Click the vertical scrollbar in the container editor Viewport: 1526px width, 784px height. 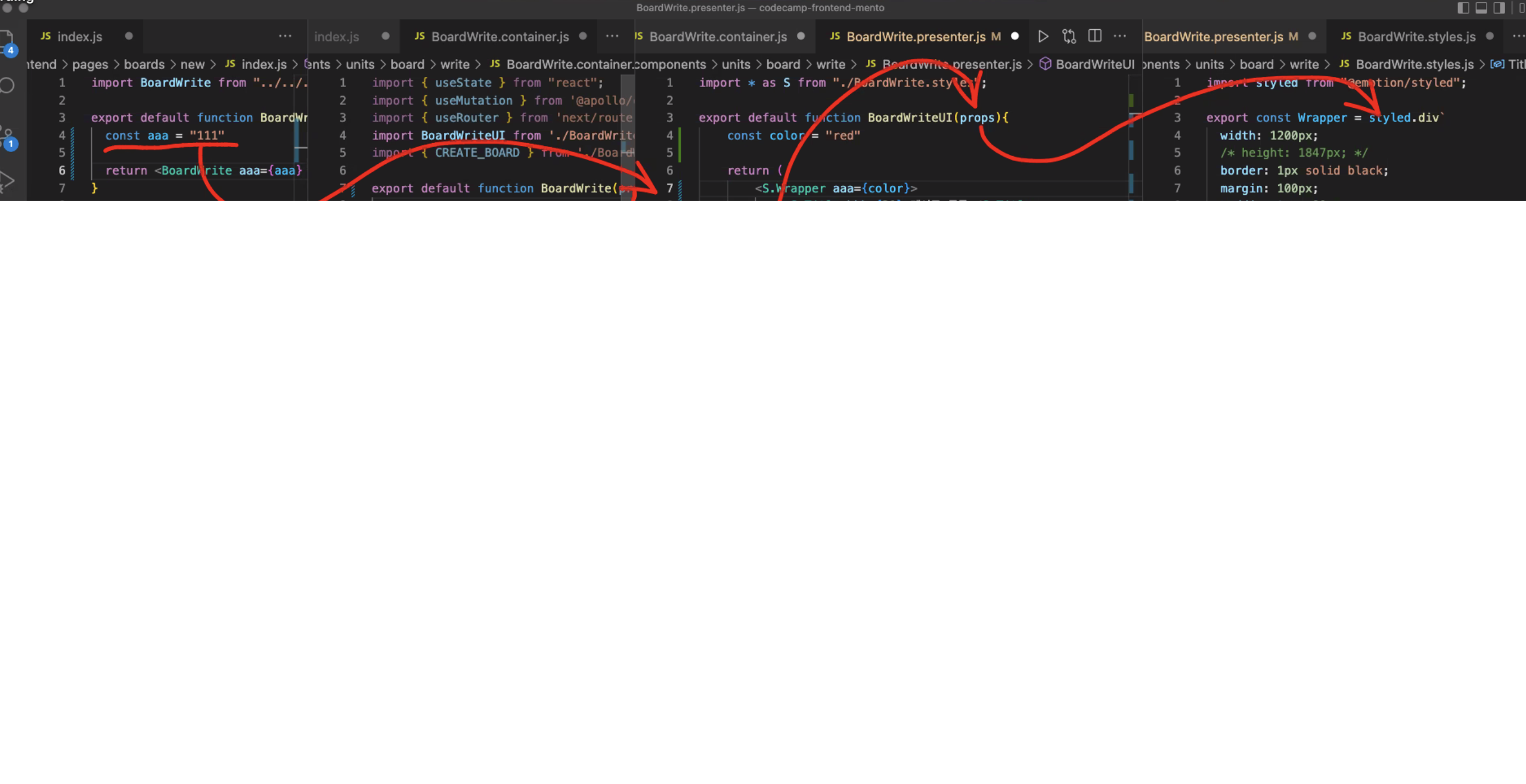click(x=628, y=138)
